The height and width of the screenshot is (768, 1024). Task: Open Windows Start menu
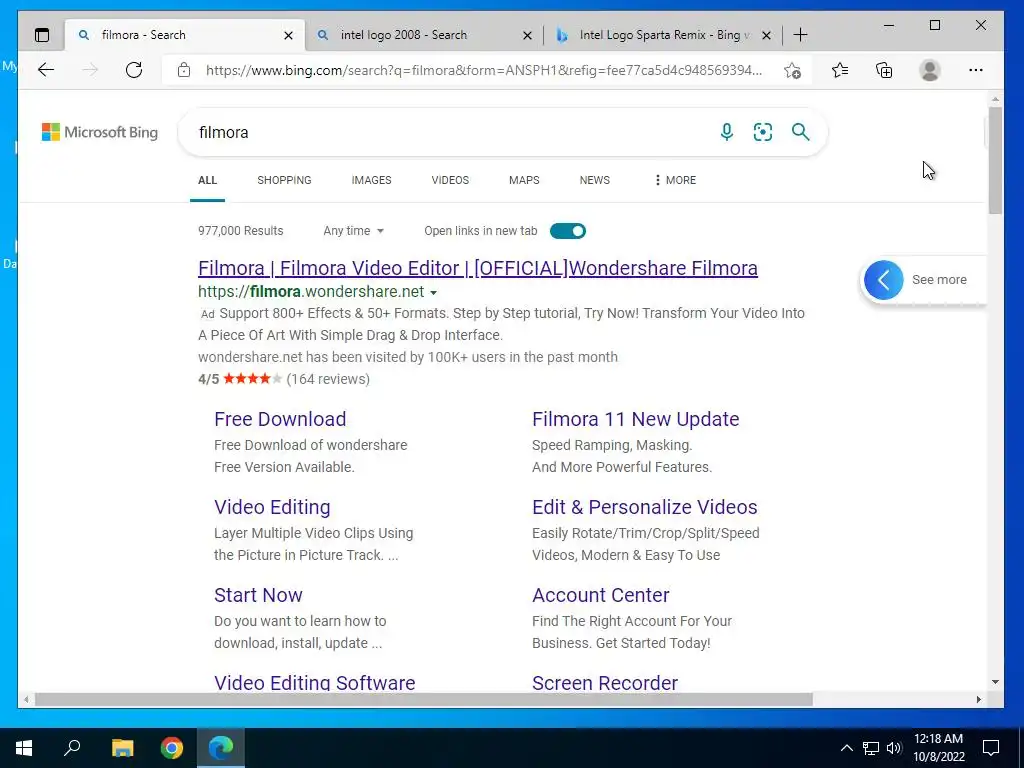24,748
